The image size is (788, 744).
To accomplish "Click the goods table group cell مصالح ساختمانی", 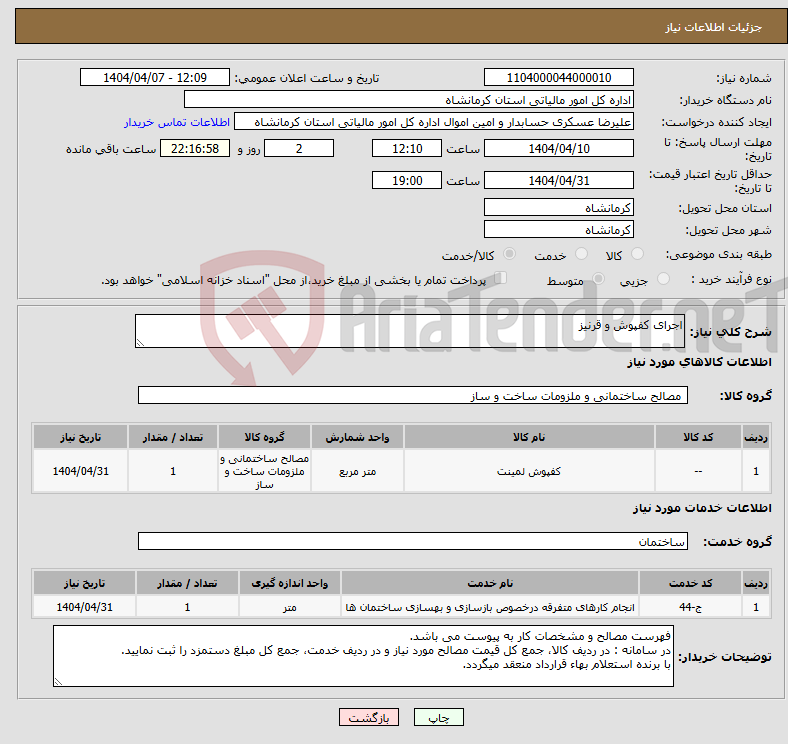I will tap(264, 471).
